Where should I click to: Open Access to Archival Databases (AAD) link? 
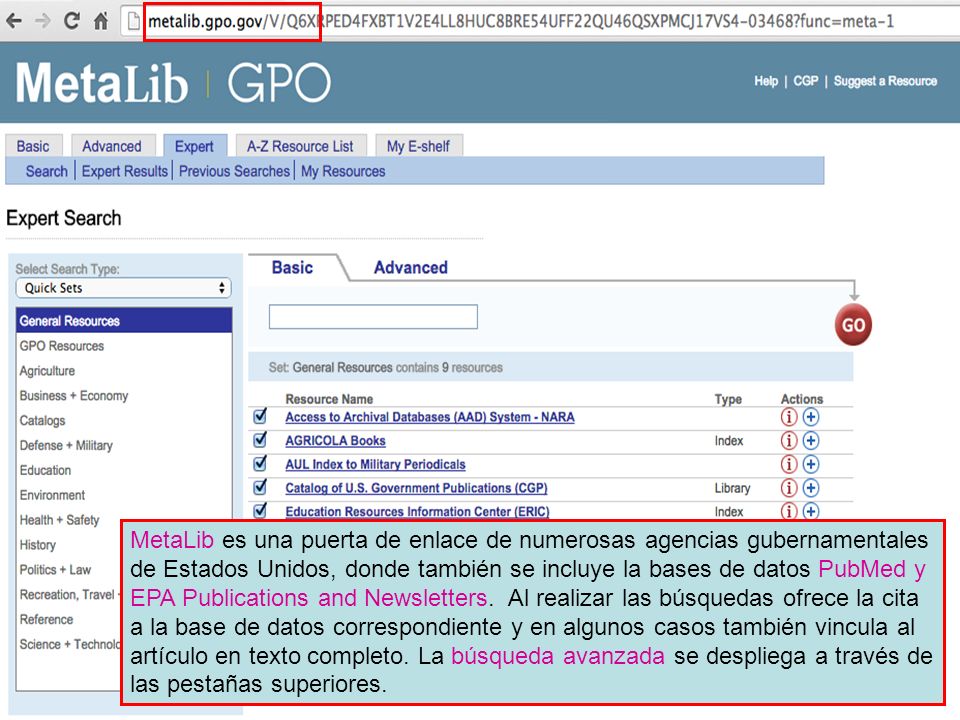coord(430,417)
